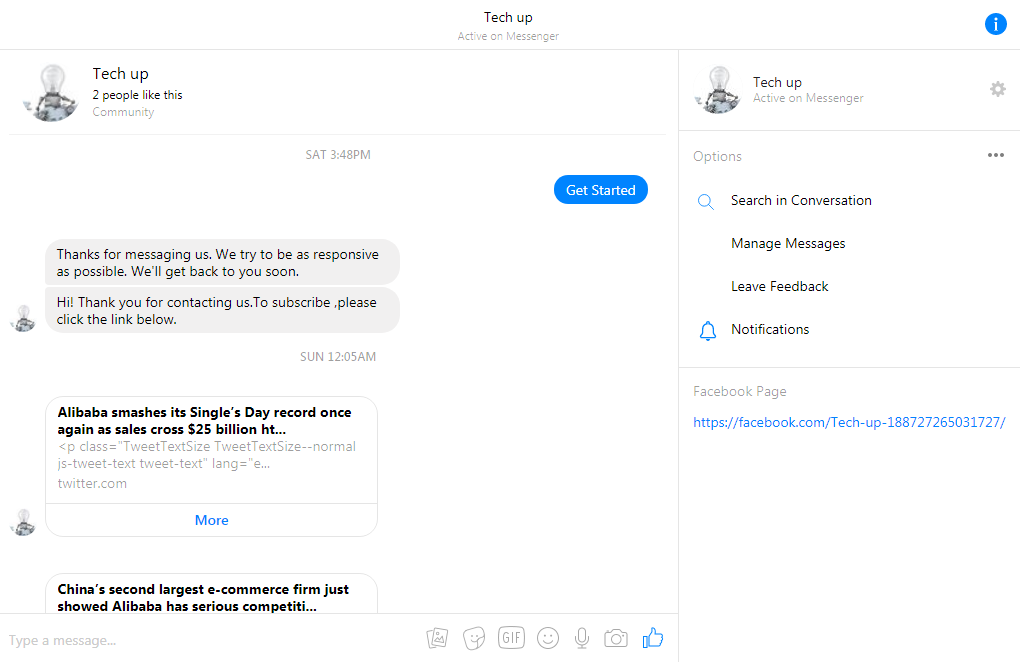1020x662 pixels.
Task: Click the Notifications bell icon
Action: (x=708, y=330)
